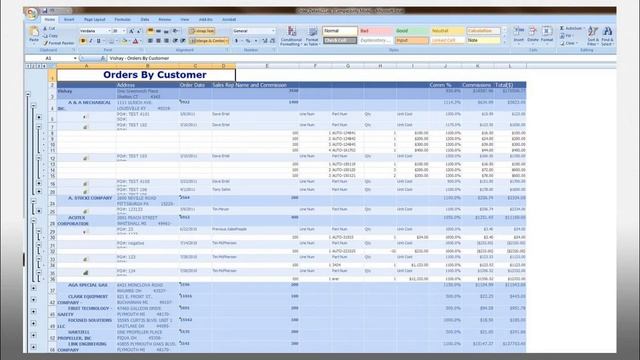Open the Verdana font name dropdown
Viewport: 640px width, 360px height.
click(109, 31)
